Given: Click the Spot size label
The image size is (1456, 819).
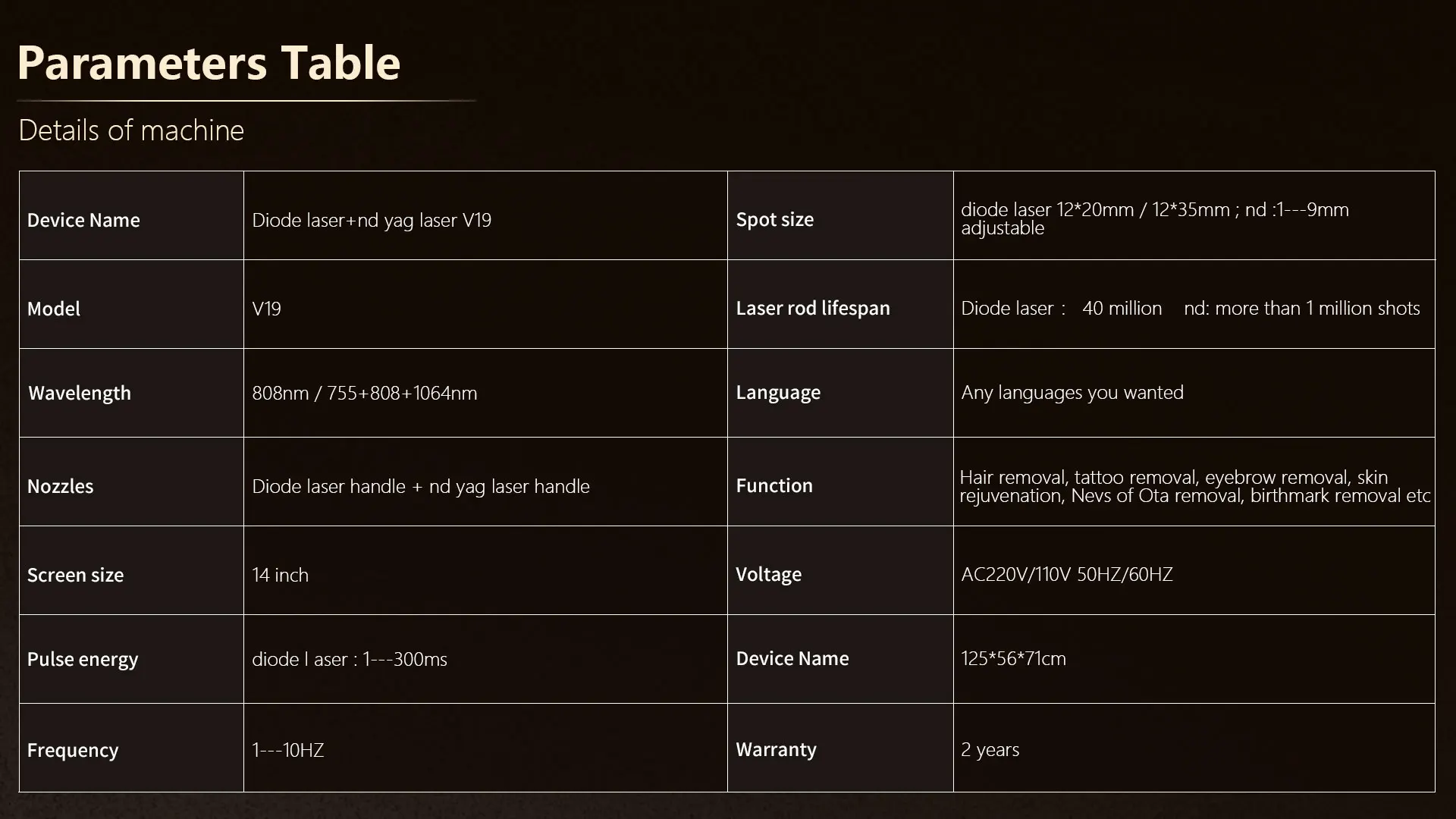Looking at the screenshot, I should [x=775, y=219].
